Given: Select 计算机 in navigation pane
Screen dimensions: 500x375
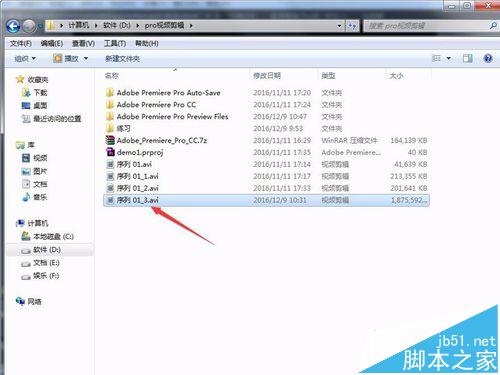Looking at the screenshot, I should point(38,223).
